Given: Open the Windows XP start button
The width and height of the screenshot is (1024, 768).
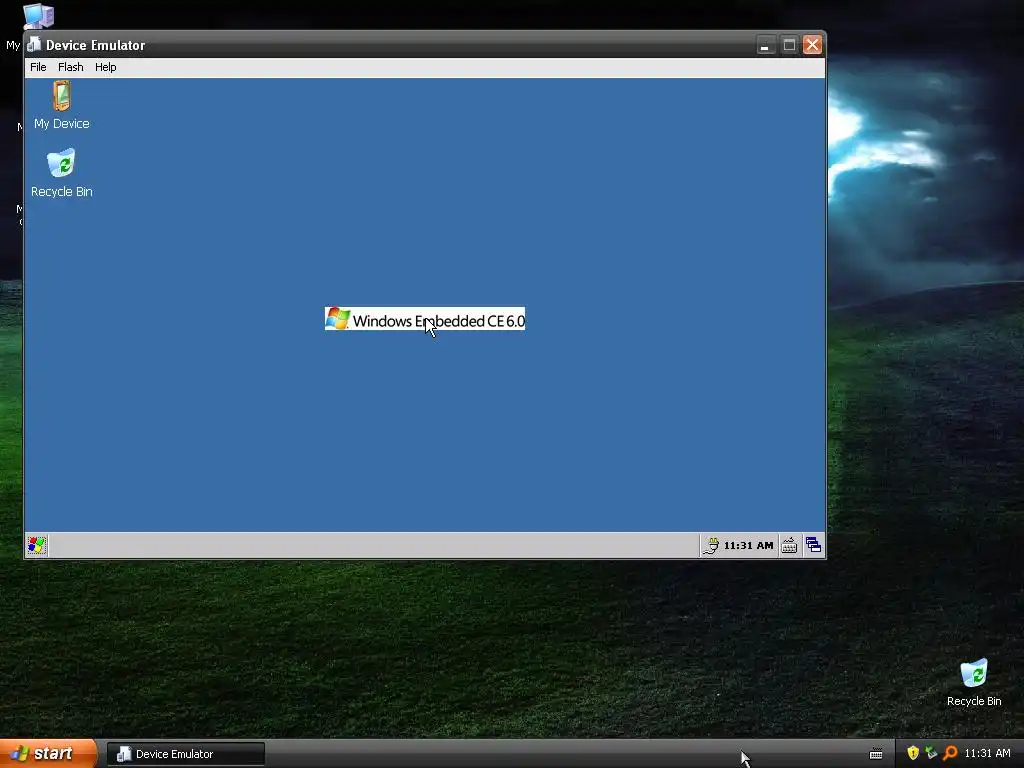Looking at the screenshot, I should tap(48, 754).
